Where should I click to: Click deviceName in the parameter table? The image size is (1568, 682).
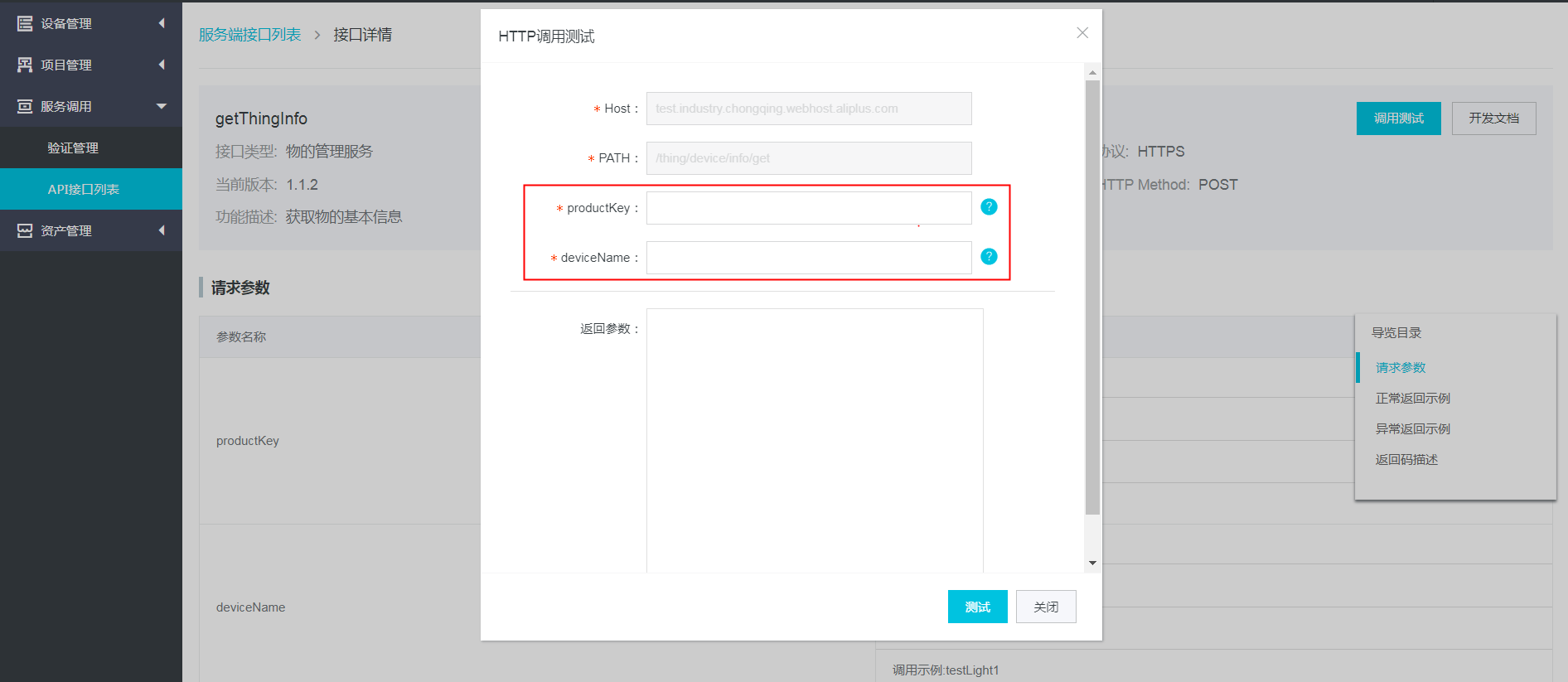click(x=250, y=607)
